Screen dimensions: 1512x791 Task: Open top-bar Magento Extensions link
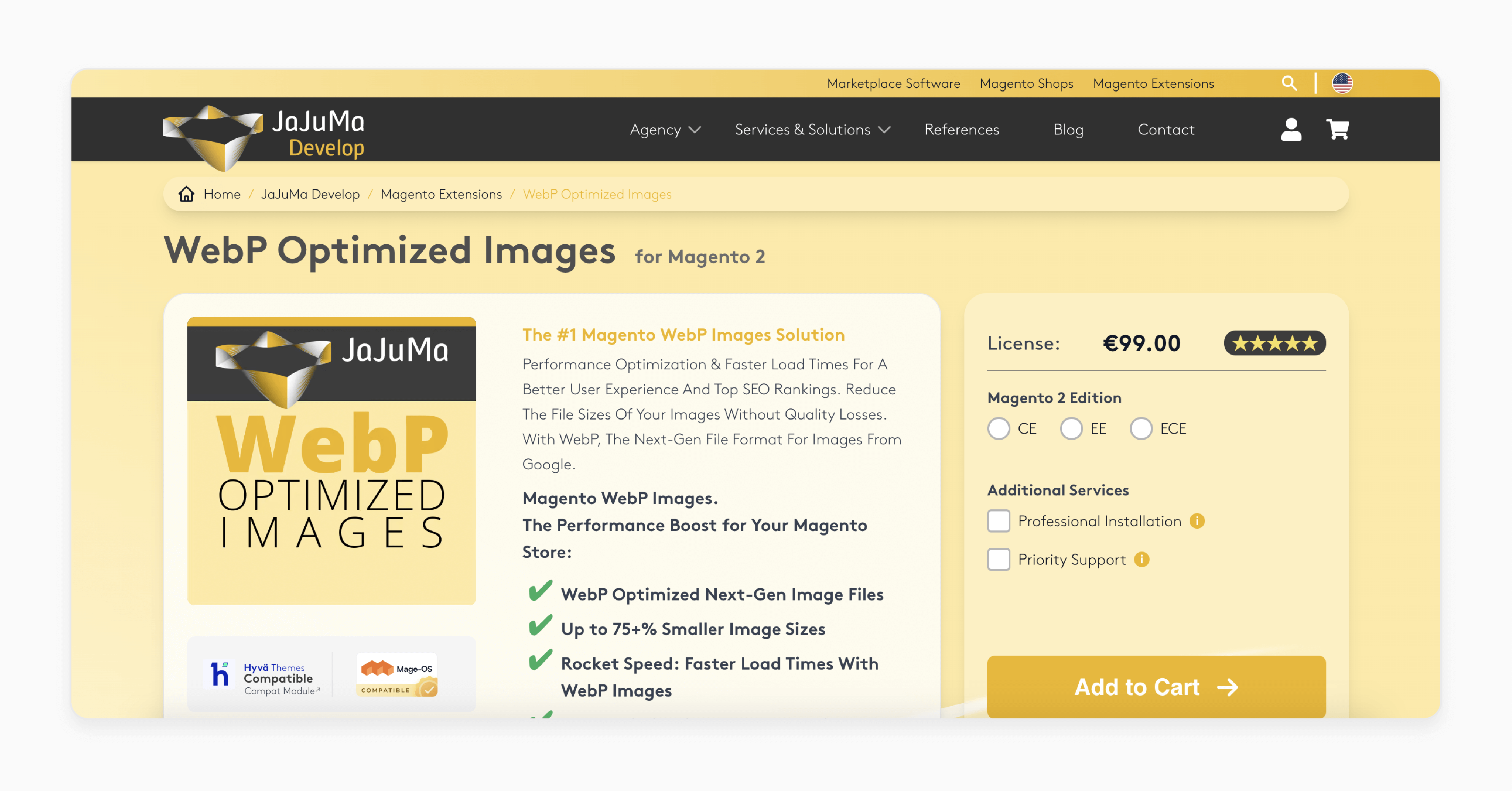(x=1153, y=84)
